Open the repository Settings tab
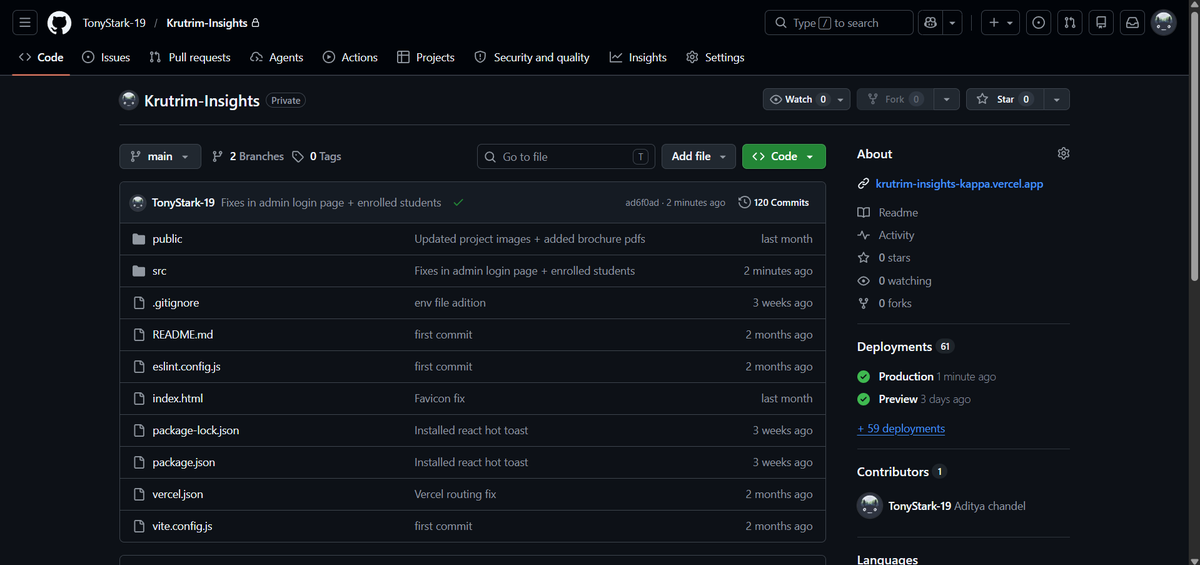The width and height of the screenshot is (1200, 565). click(x=715, y=57)
